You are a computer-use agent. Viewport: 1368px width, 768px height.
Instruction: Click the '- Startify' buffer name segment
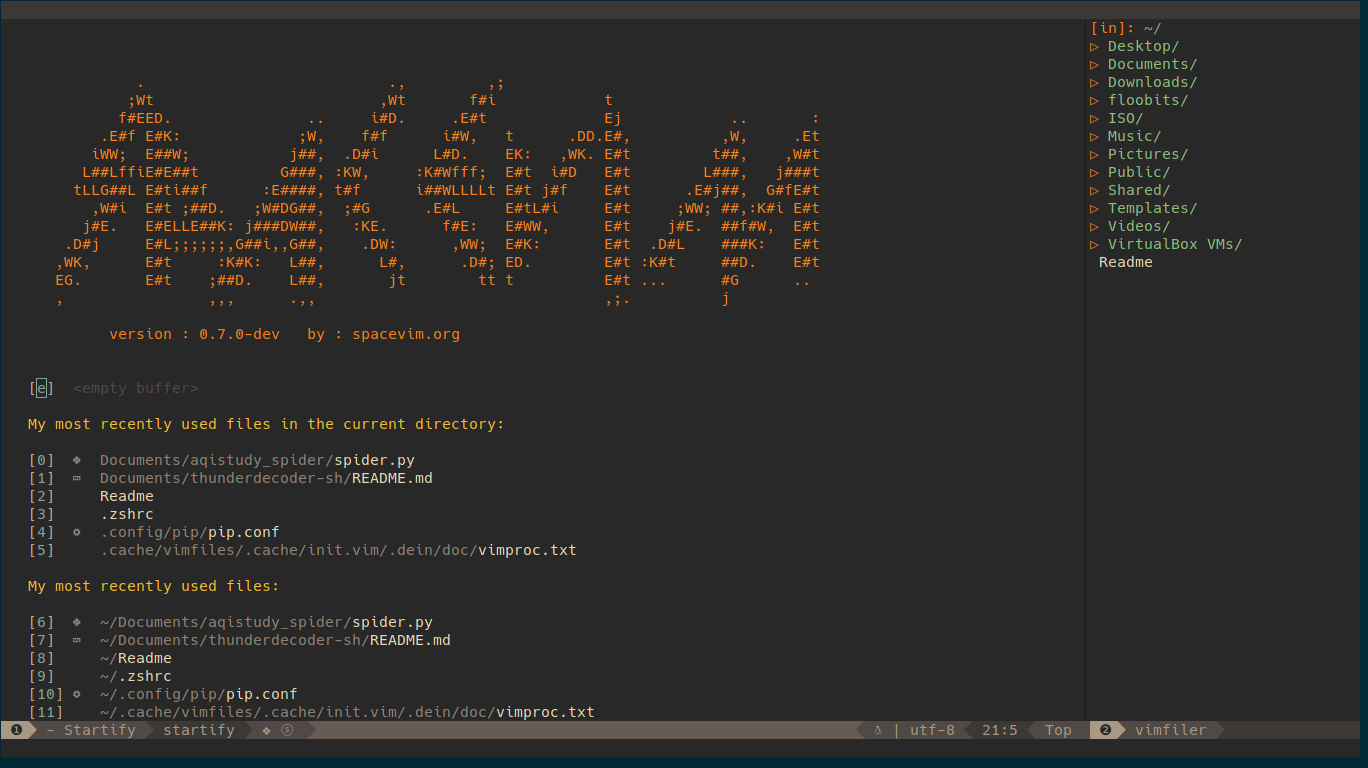(x=91, y=730)
